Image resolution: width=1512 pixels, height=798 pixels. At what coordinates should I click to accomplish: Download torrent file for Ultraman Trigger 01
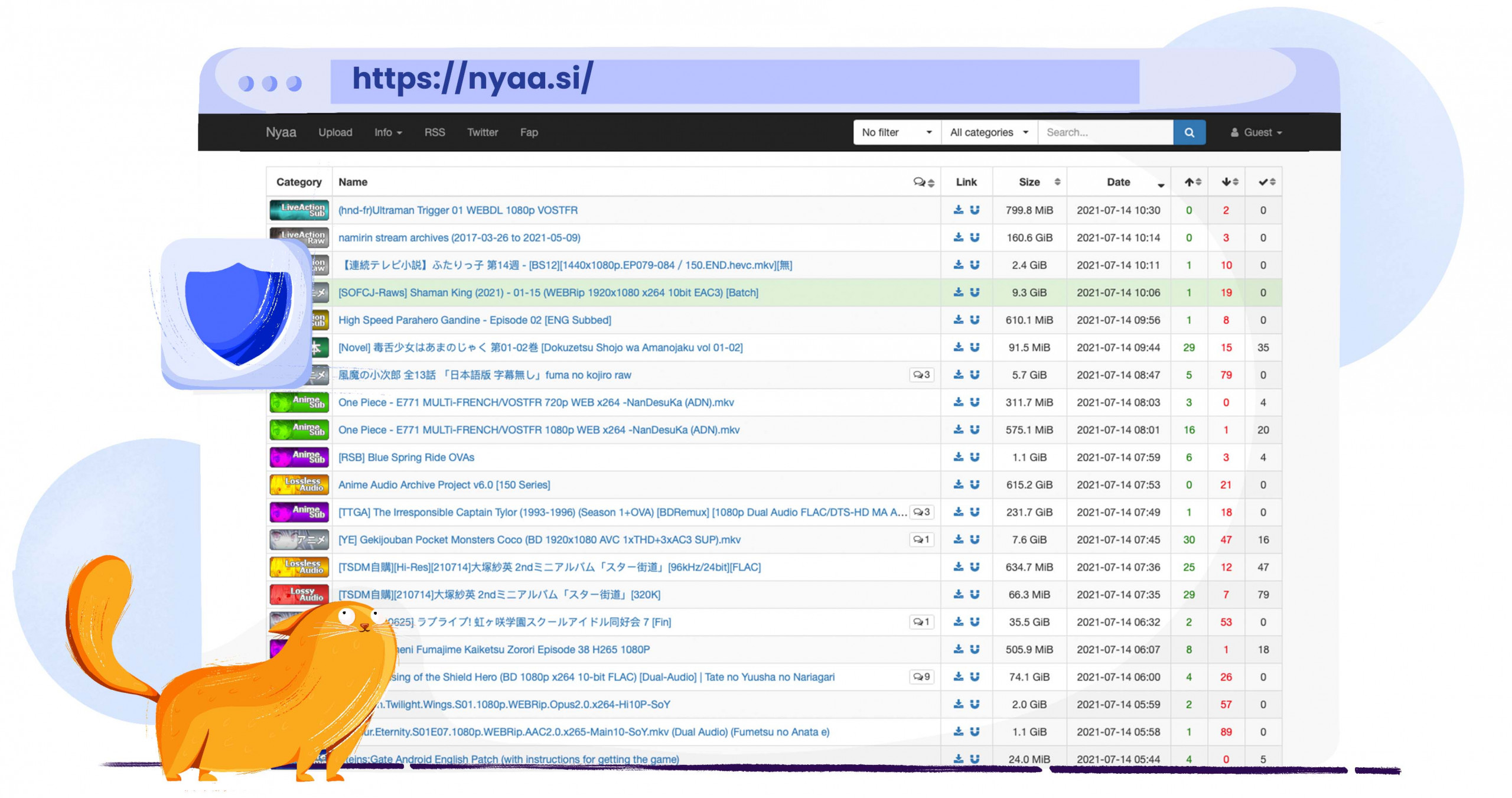958,210
